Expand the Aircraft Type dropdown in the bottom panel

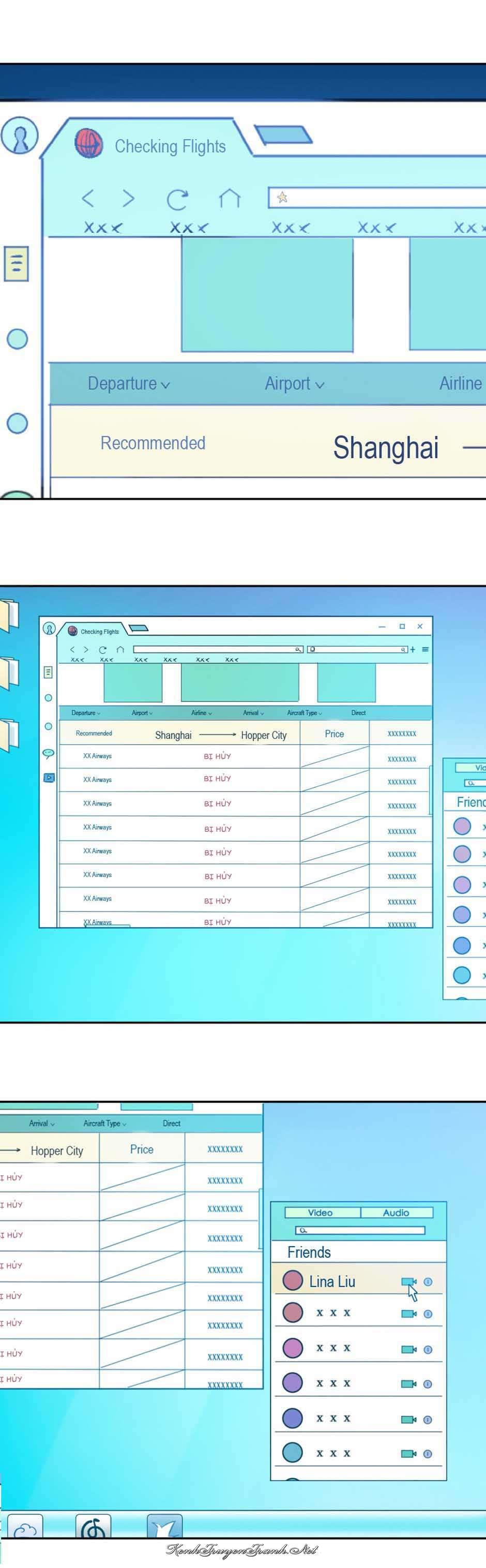(x=105, y=1123)
